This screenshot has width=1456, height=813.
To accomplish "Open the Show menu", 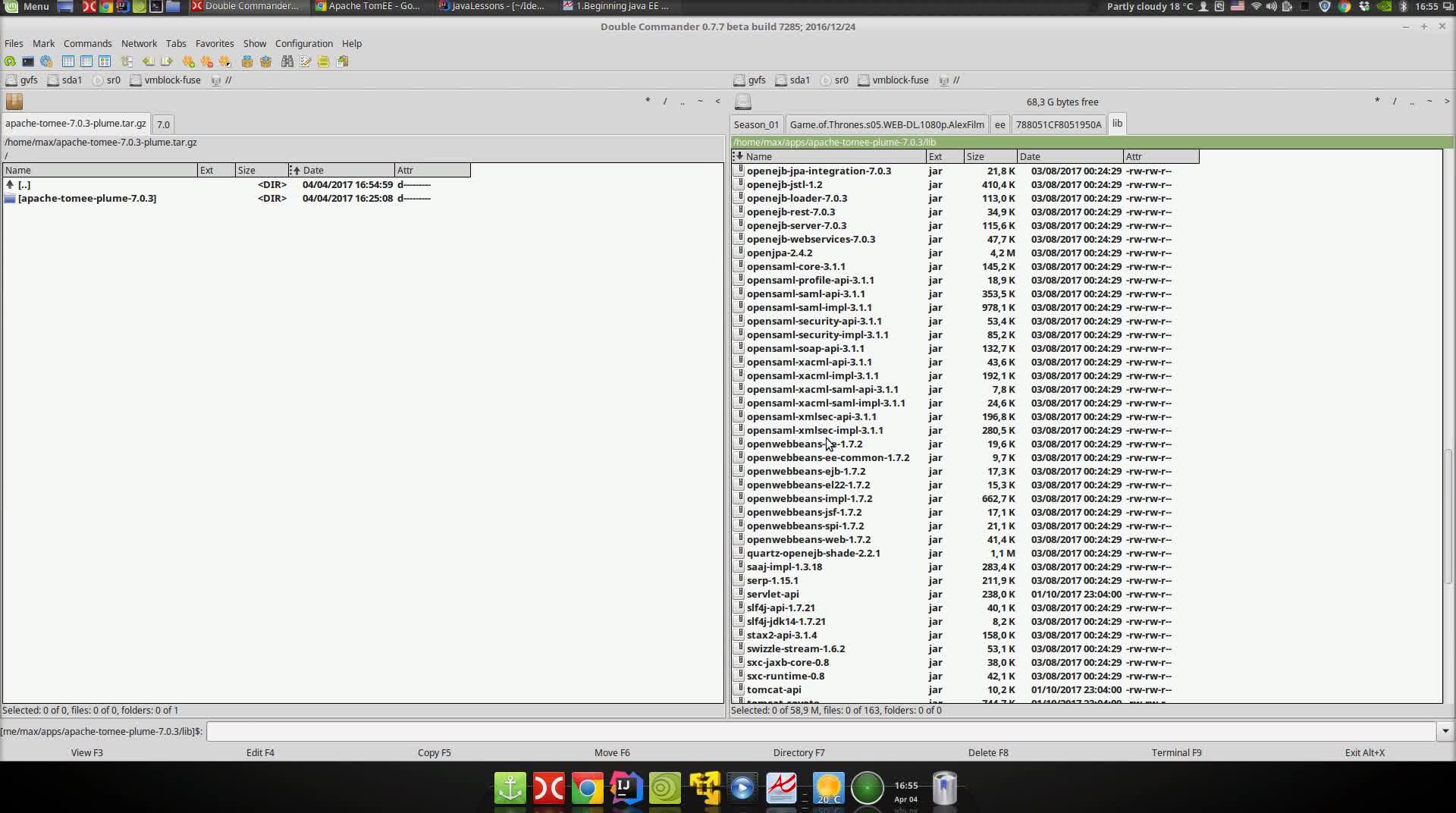I will click(255, 43).
